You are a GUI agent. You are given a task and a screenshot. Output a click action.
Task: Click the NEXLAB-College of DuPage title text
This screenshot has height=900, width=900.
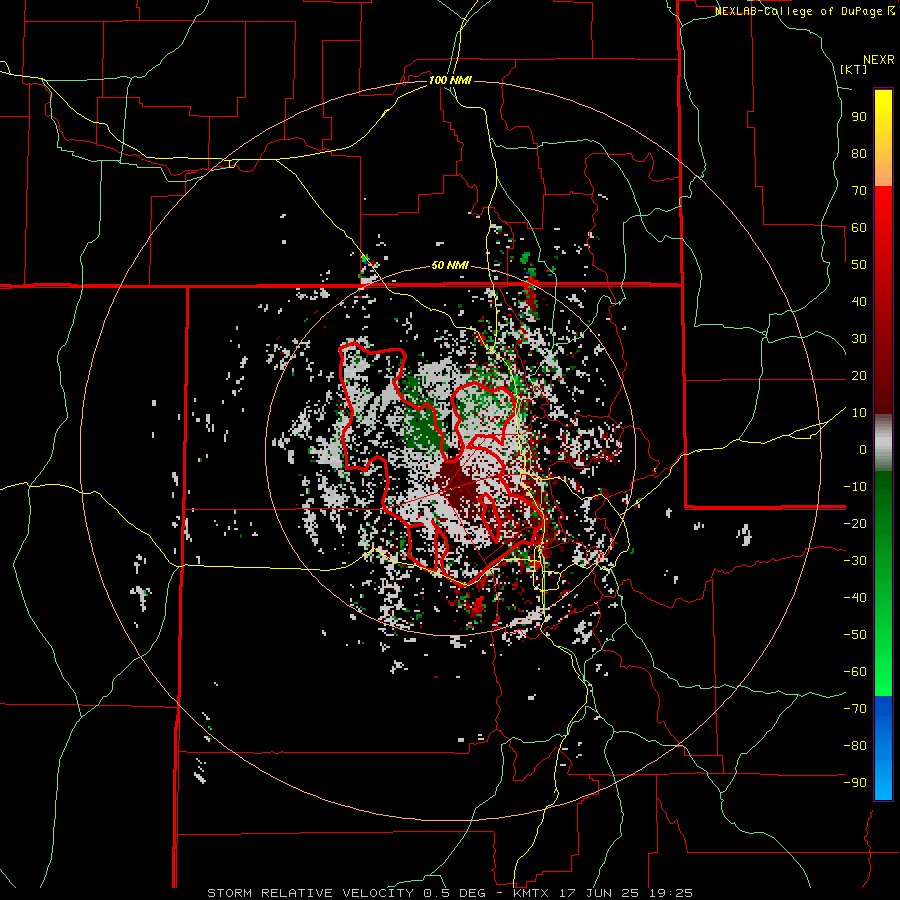coord(804,11)
